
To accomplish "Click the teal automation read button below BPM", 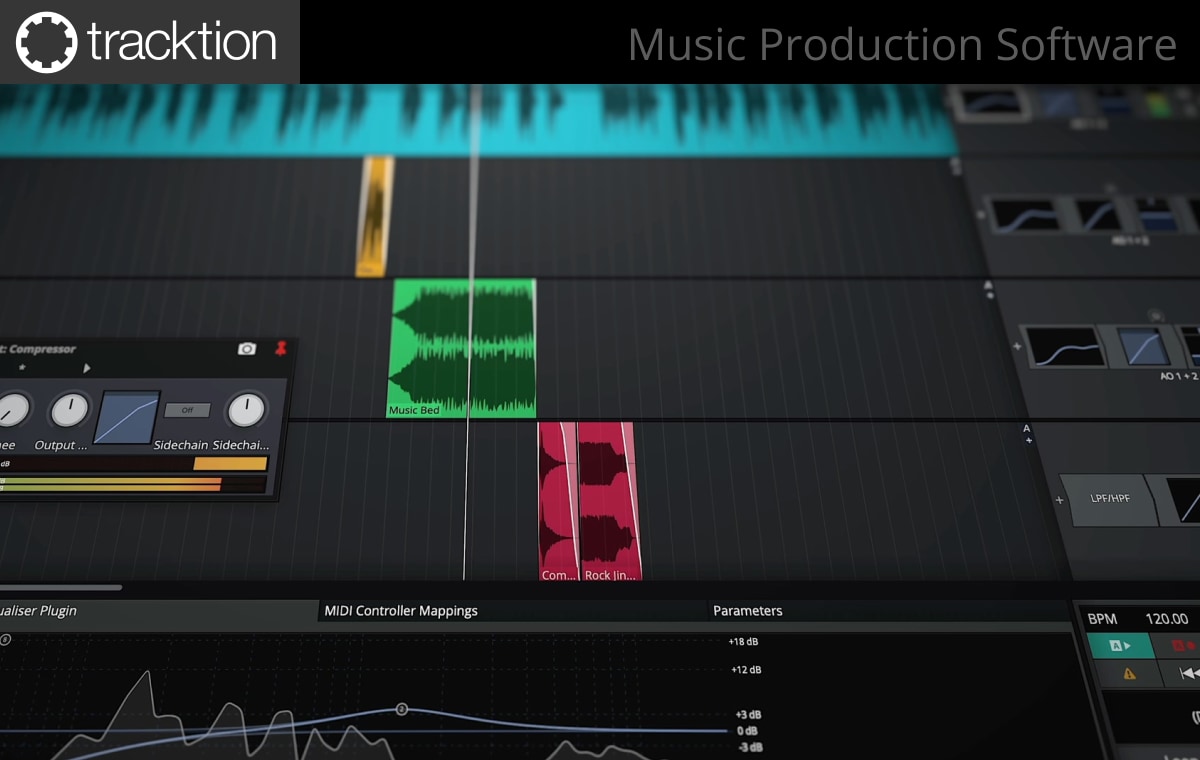I will [x=1119, y=646].
